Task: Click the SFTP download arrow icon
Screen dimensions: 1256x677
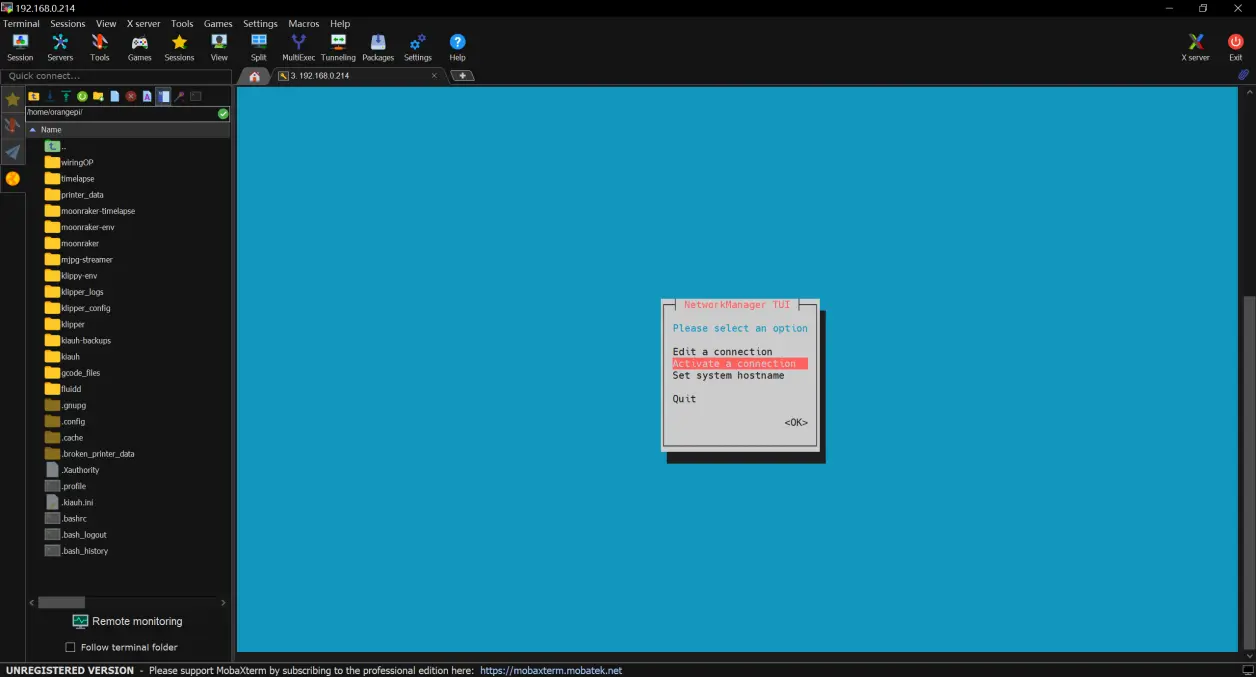Action: [50, 96]
